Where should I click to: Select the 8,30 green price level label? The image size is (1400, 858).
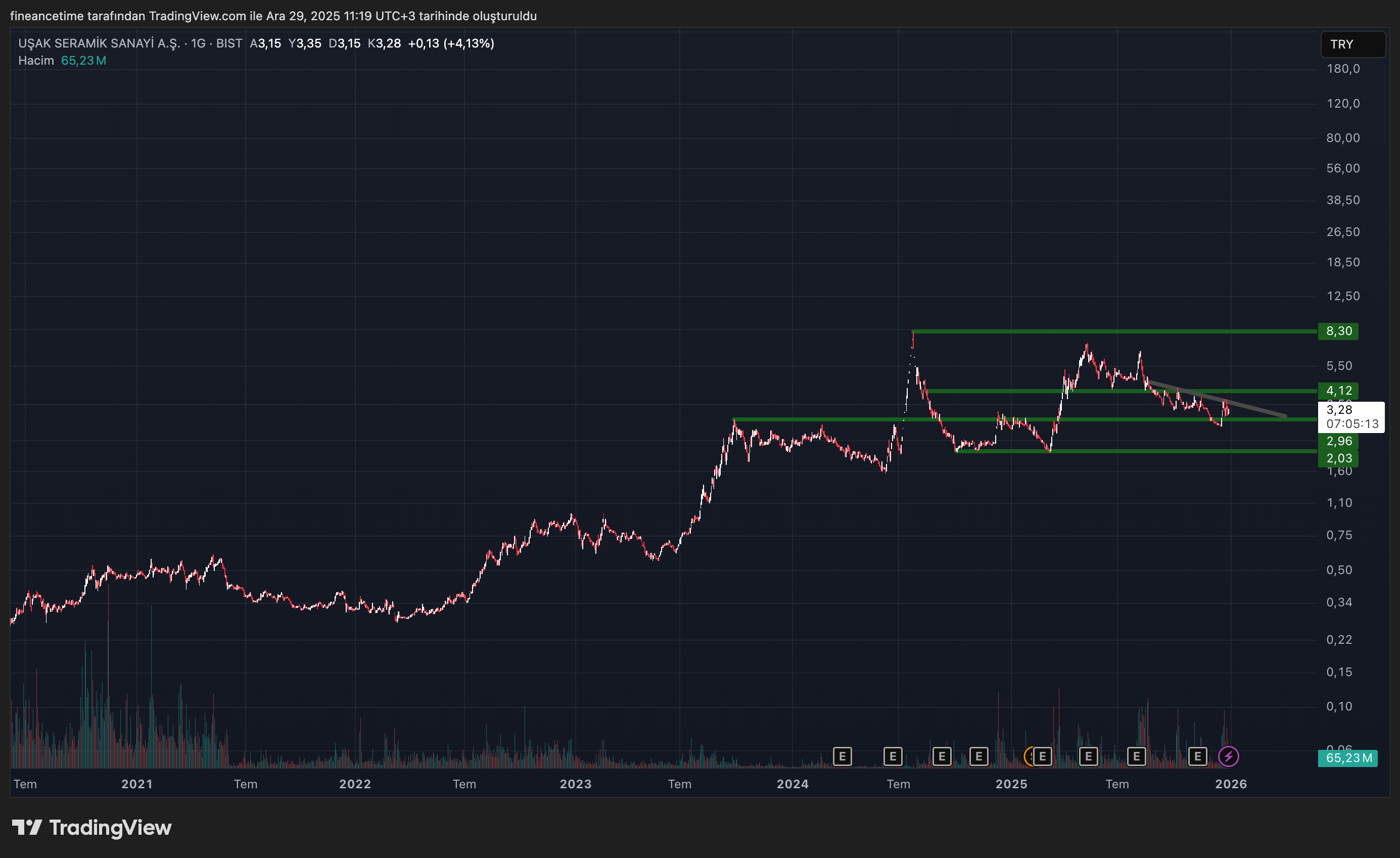click(1338, 331)
